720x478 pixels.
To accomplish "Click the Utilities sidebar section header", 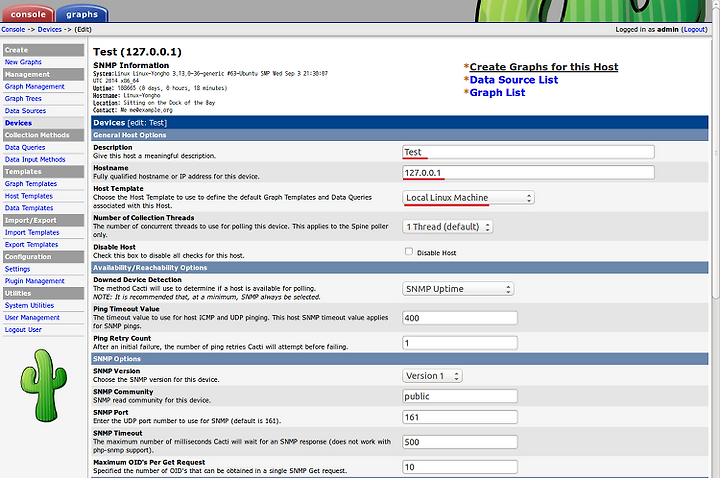I will tap(44, 293).
